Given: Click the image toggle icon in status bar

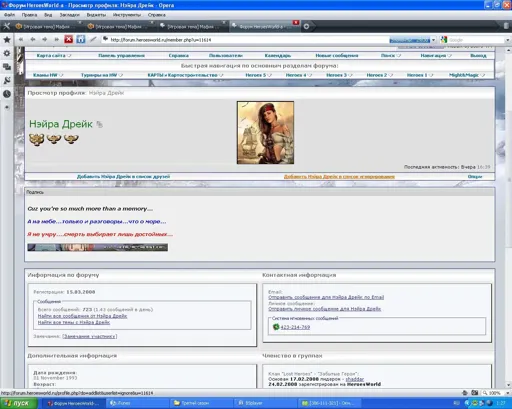Looking at the screenshot, I should pyautogui.click(x=475, y=393).
